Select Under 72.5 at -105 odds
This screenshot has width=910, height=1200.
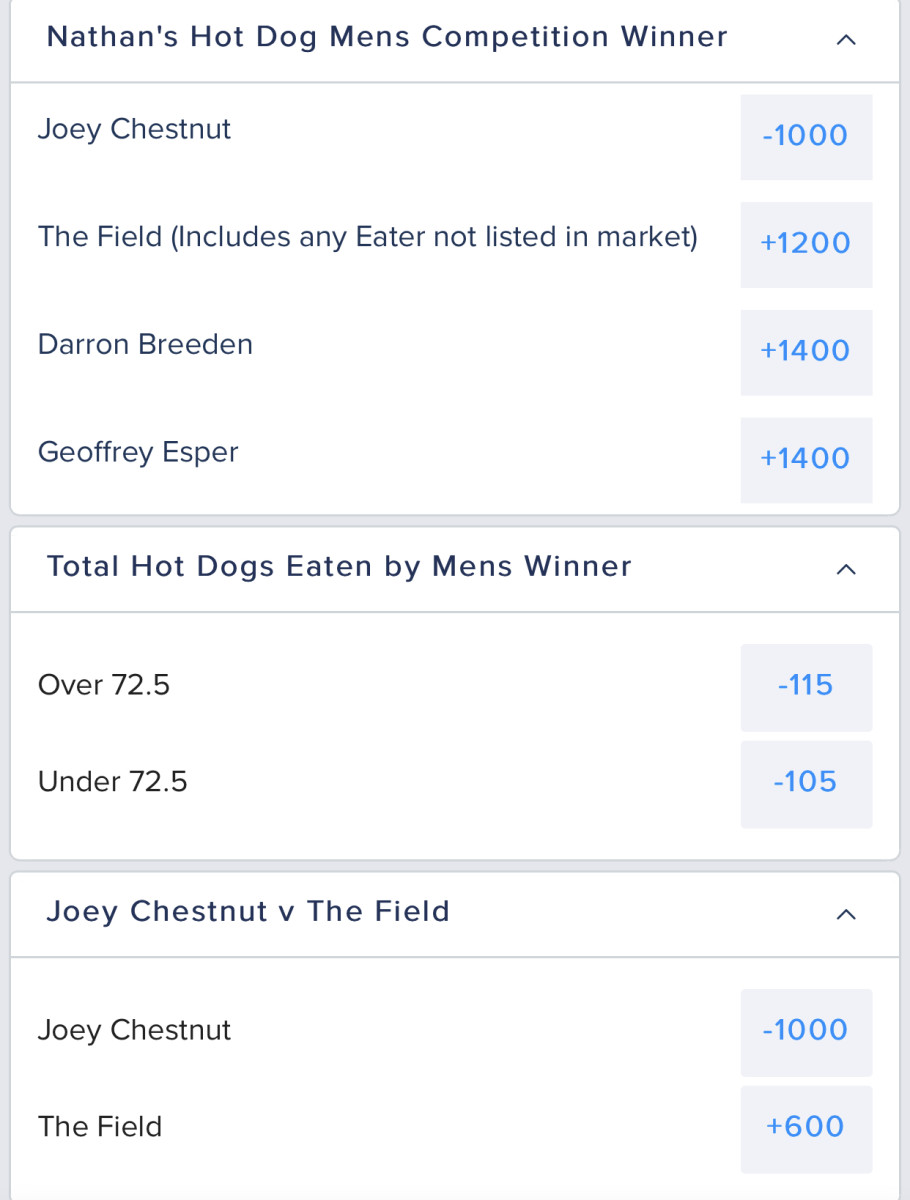pyautogui.click(x=806, y=783)
